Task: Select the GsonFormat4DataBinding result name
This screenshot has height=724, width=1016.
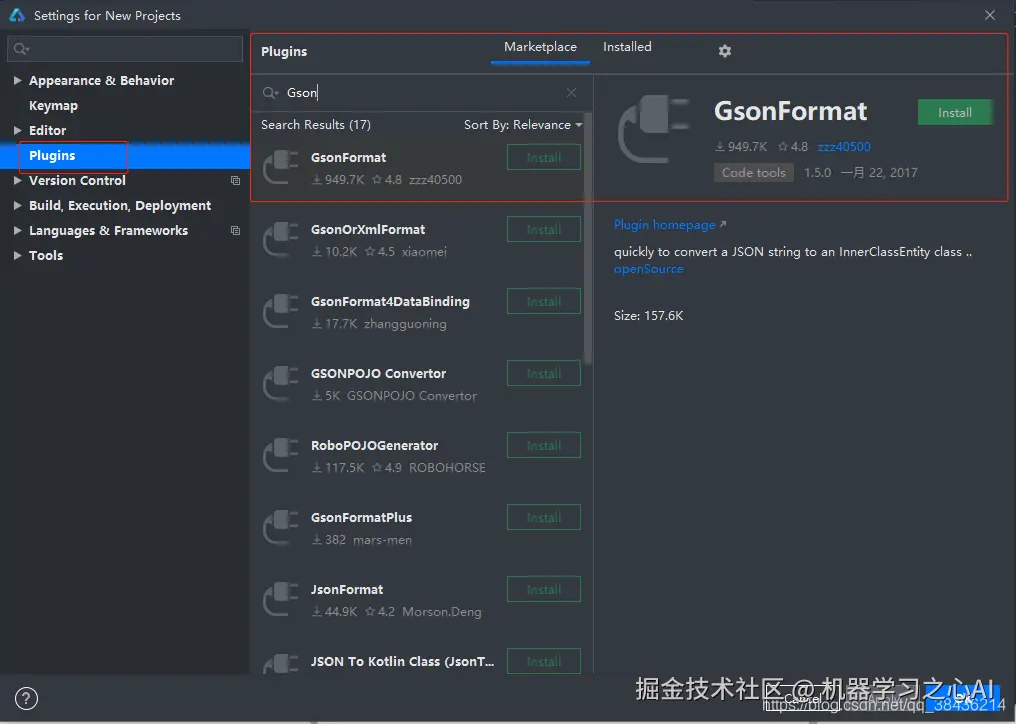Action: click(390, 301)
